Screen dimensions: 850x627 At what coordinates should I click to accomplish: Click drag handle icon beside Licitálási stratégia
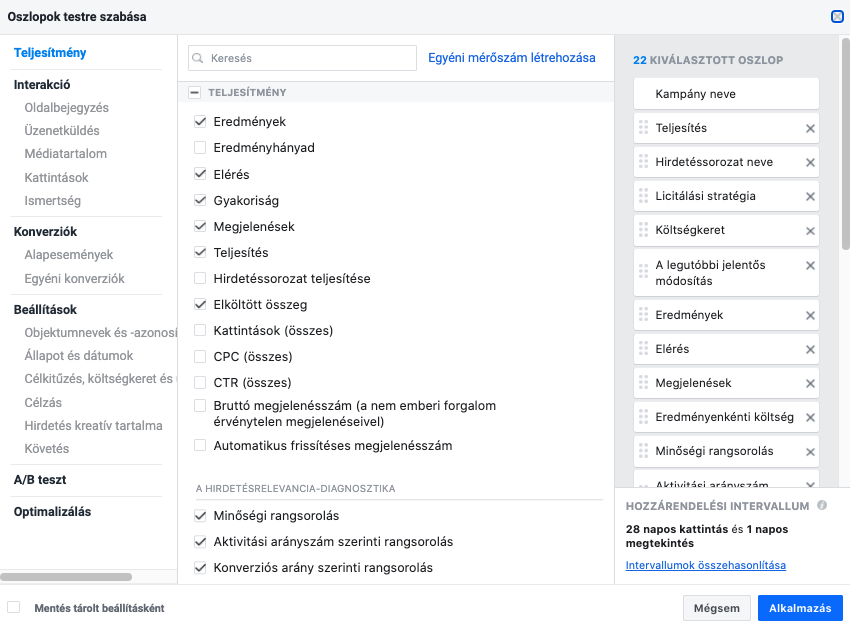[643, 196]
